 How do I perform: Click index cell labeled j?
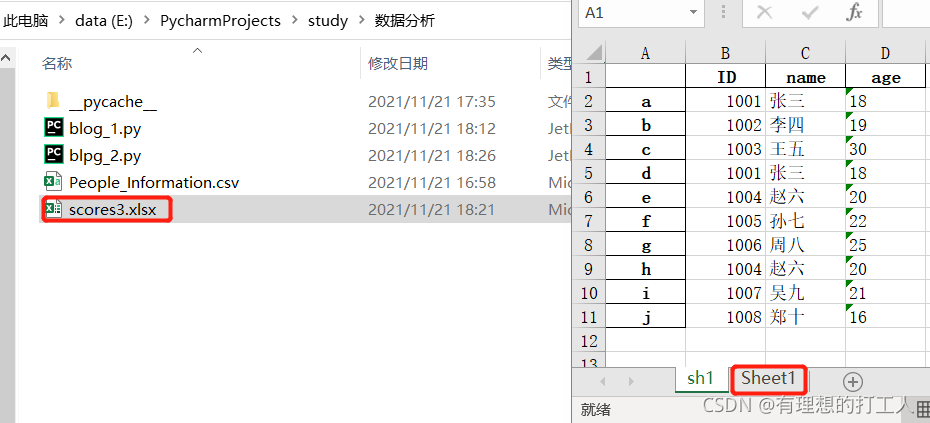click(645, 317)
